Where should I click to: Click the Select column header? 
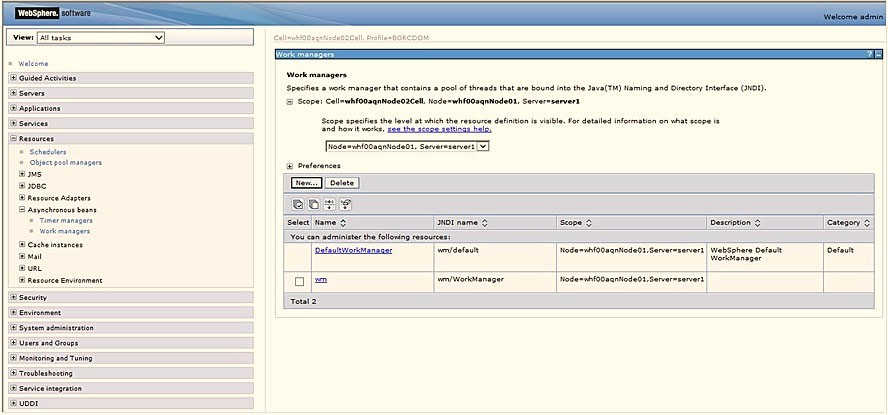pyautogui.click(x=298, y=223)
